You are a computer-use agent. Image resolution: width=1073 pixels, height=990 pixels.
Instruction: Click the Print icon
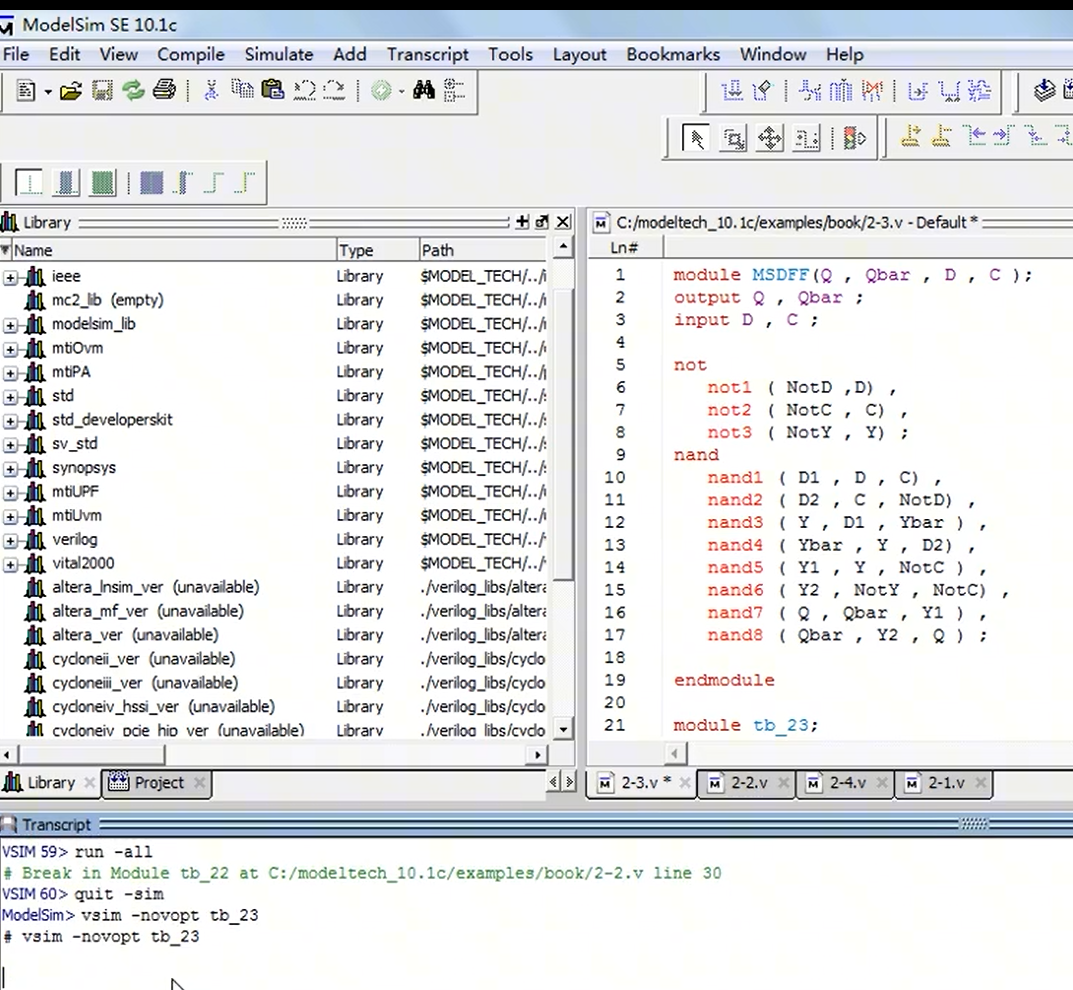164,90
